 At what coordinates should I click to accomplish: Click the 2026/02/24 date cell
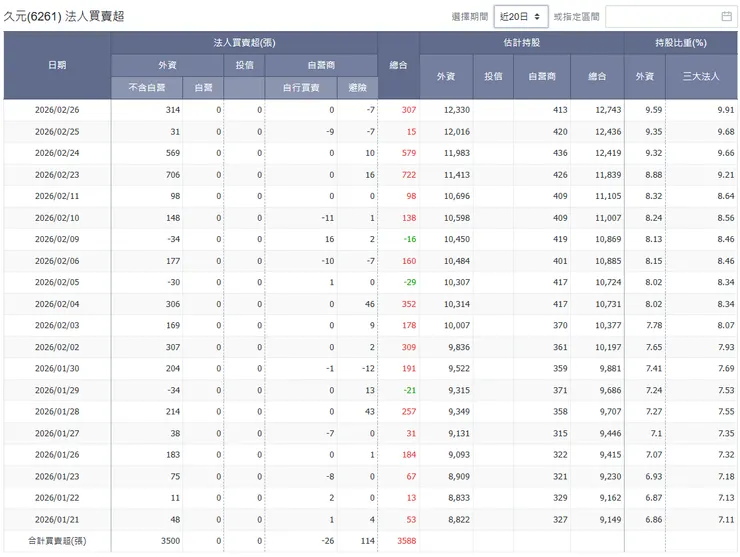coord(57,153)
